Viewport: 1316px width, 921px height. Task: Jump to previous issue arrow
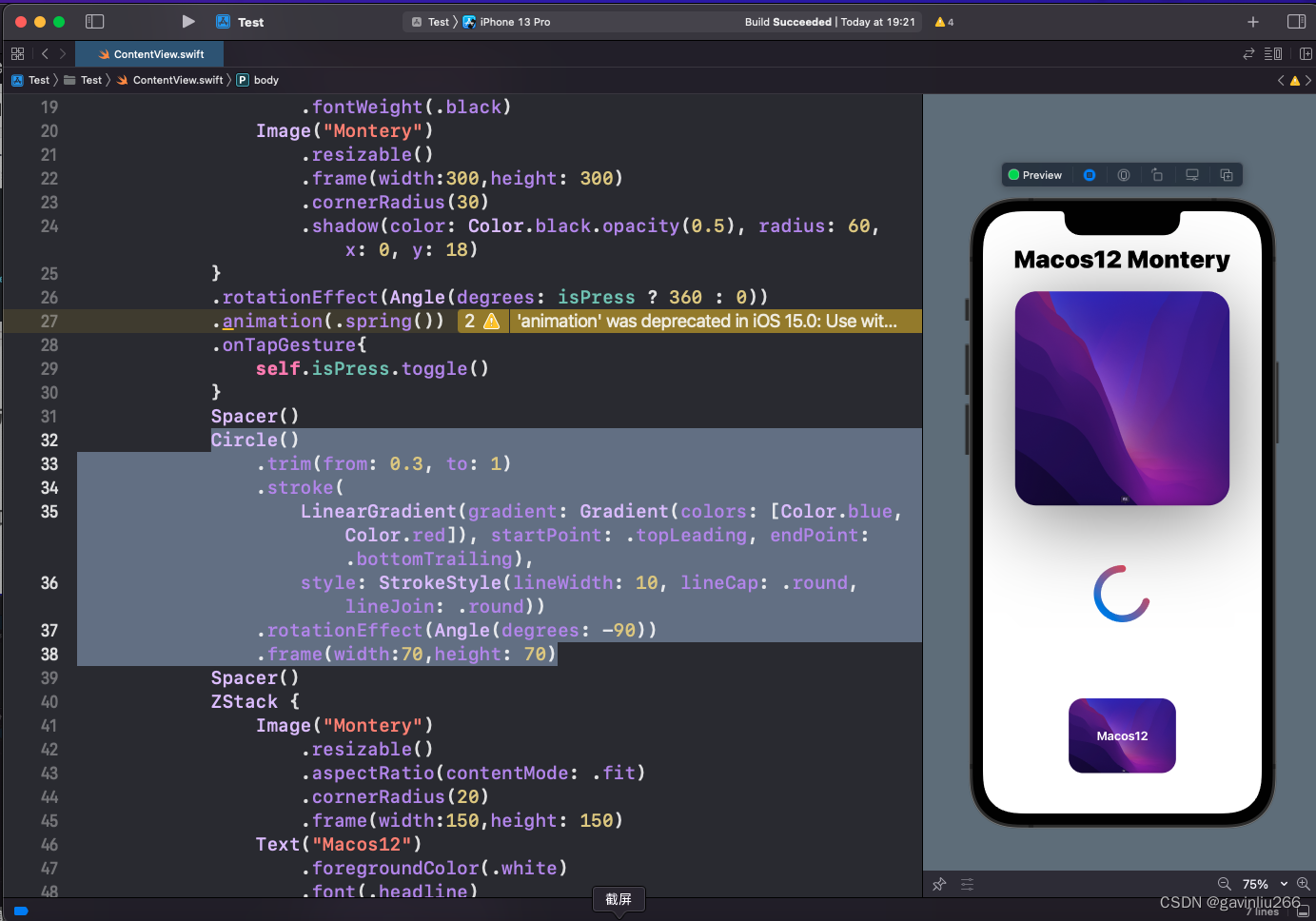click(x=1281, y=81)
